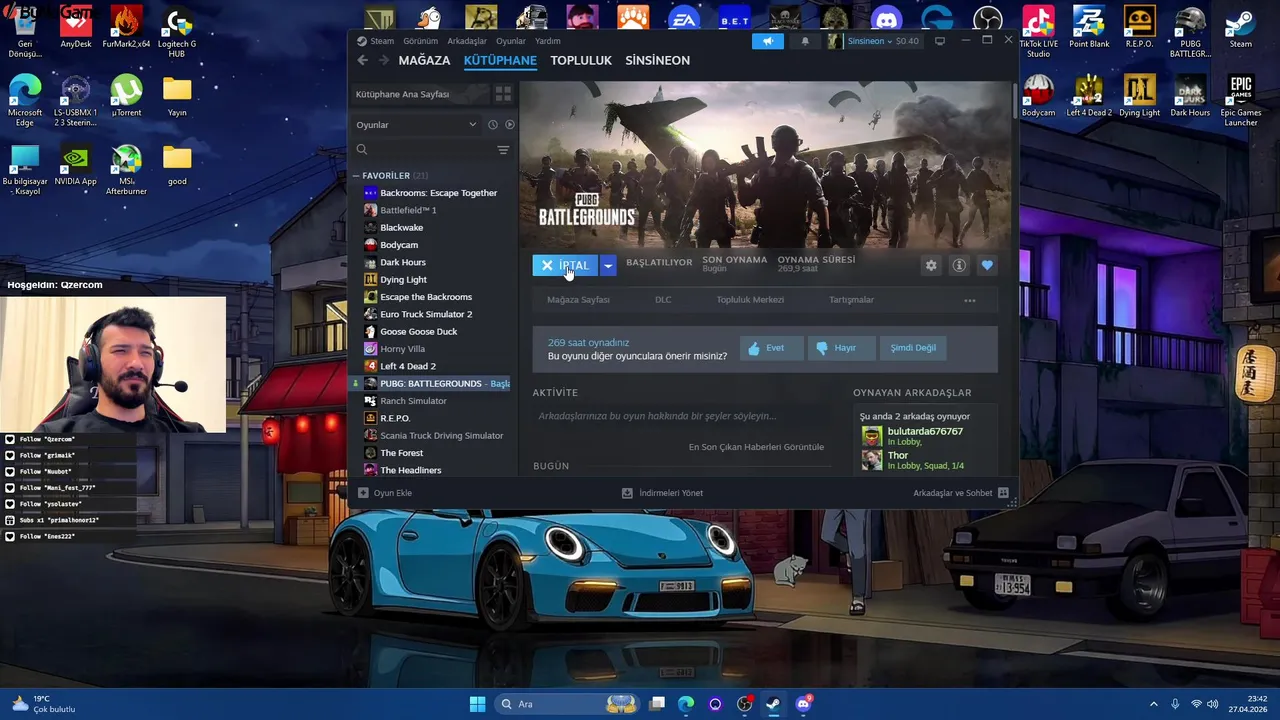Open Epic Games Launcher desktop icon
Viewport: 1280px width, 720px height.
(x=1241, y=101)
